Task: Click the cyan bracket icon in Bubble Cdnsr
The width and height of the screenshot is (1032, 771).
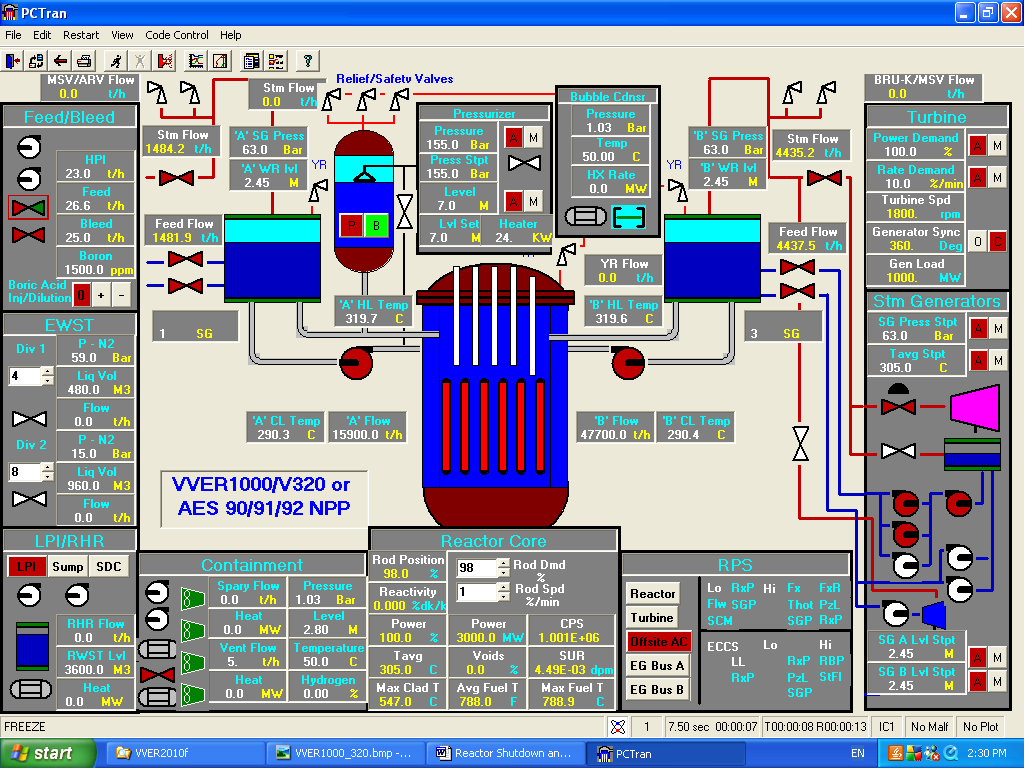Action: click(x=629, y=217)
